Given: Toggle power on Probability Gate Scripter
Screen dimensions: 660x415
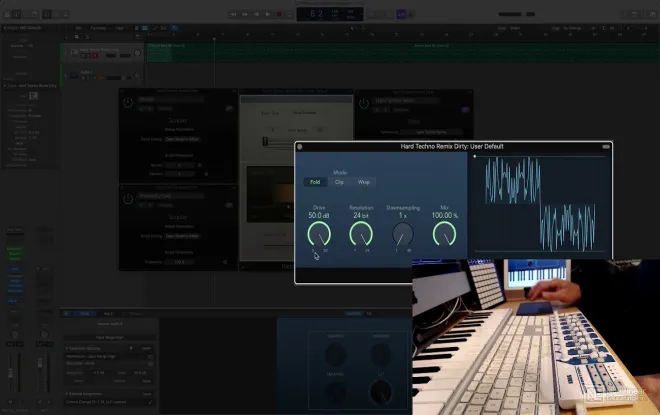Looking at the screenshot, I should [128, 199].
